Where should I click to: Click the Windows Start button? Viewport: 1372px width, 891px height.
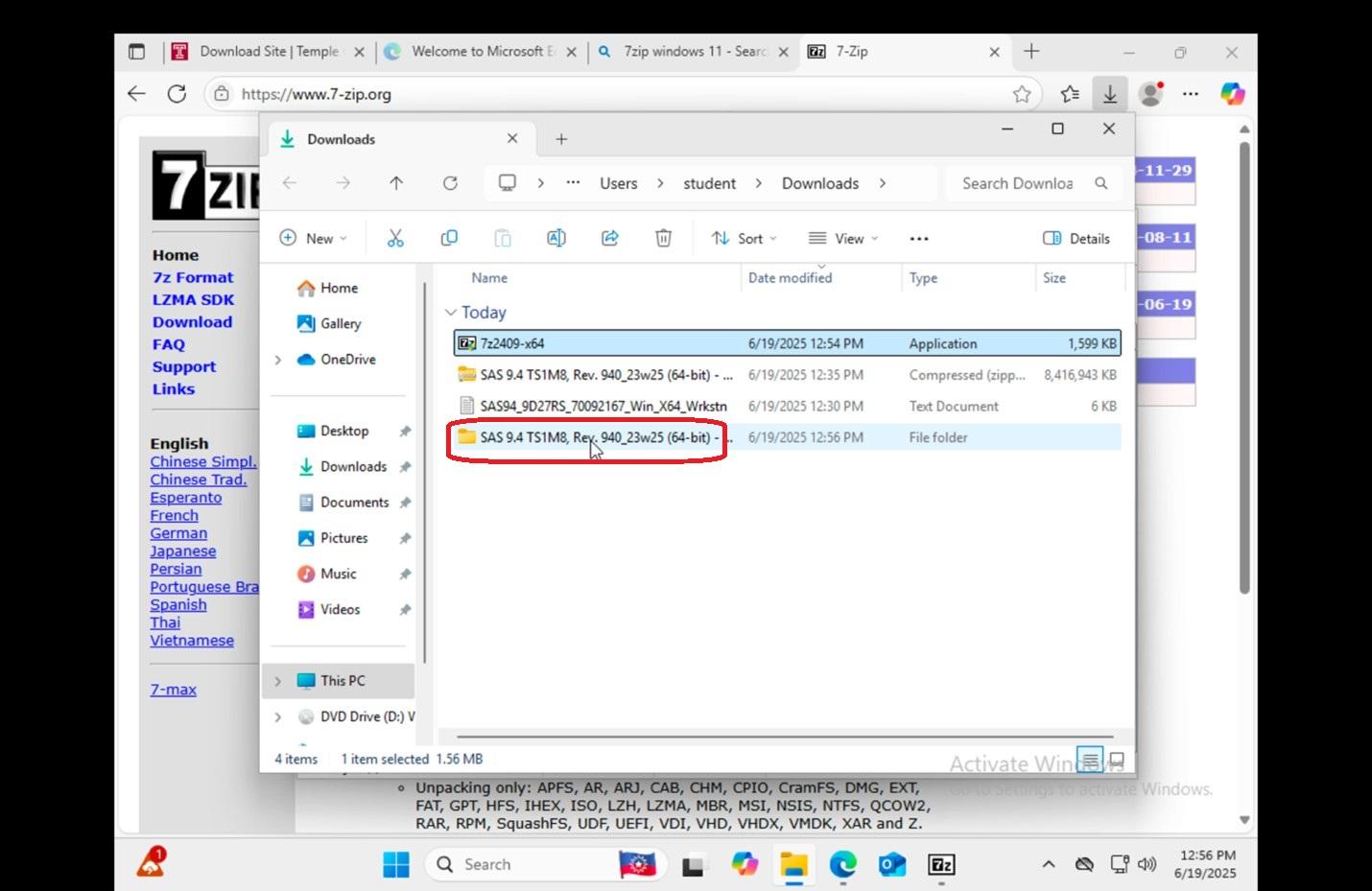coord(396,865)
